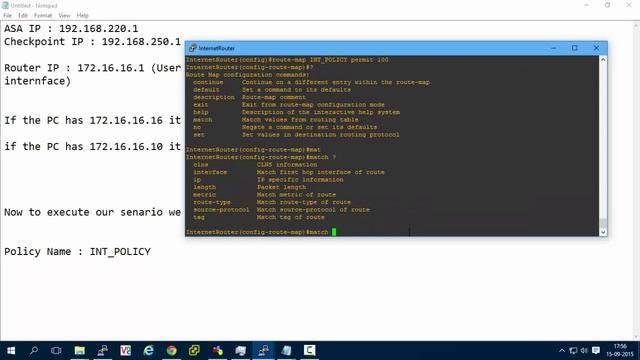Click the Notepad icon in its title bar
Screen dimensions: 640x360
click(5, 5)
